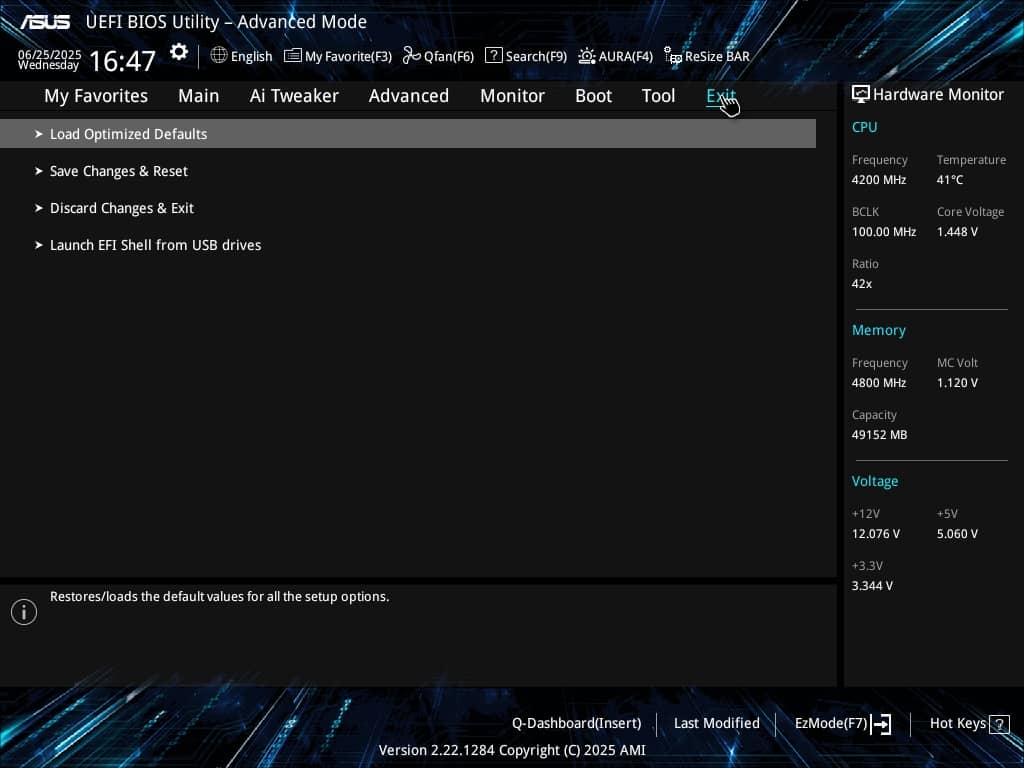Click the Voltage section heading
The image size is (1024, 768).
[874, 481]
